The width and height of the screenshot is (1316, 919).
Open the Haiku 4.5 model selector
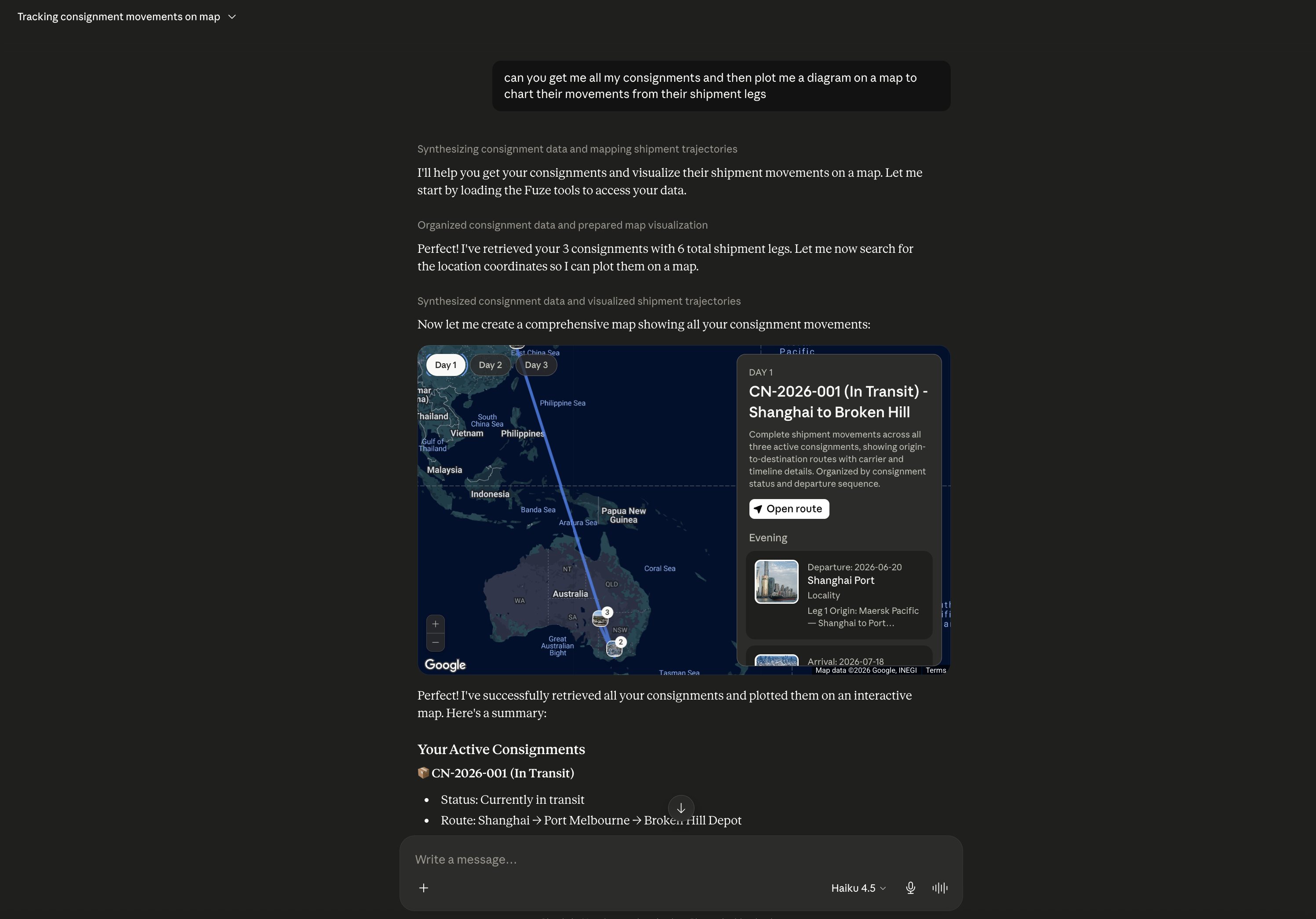pos(858,888)
